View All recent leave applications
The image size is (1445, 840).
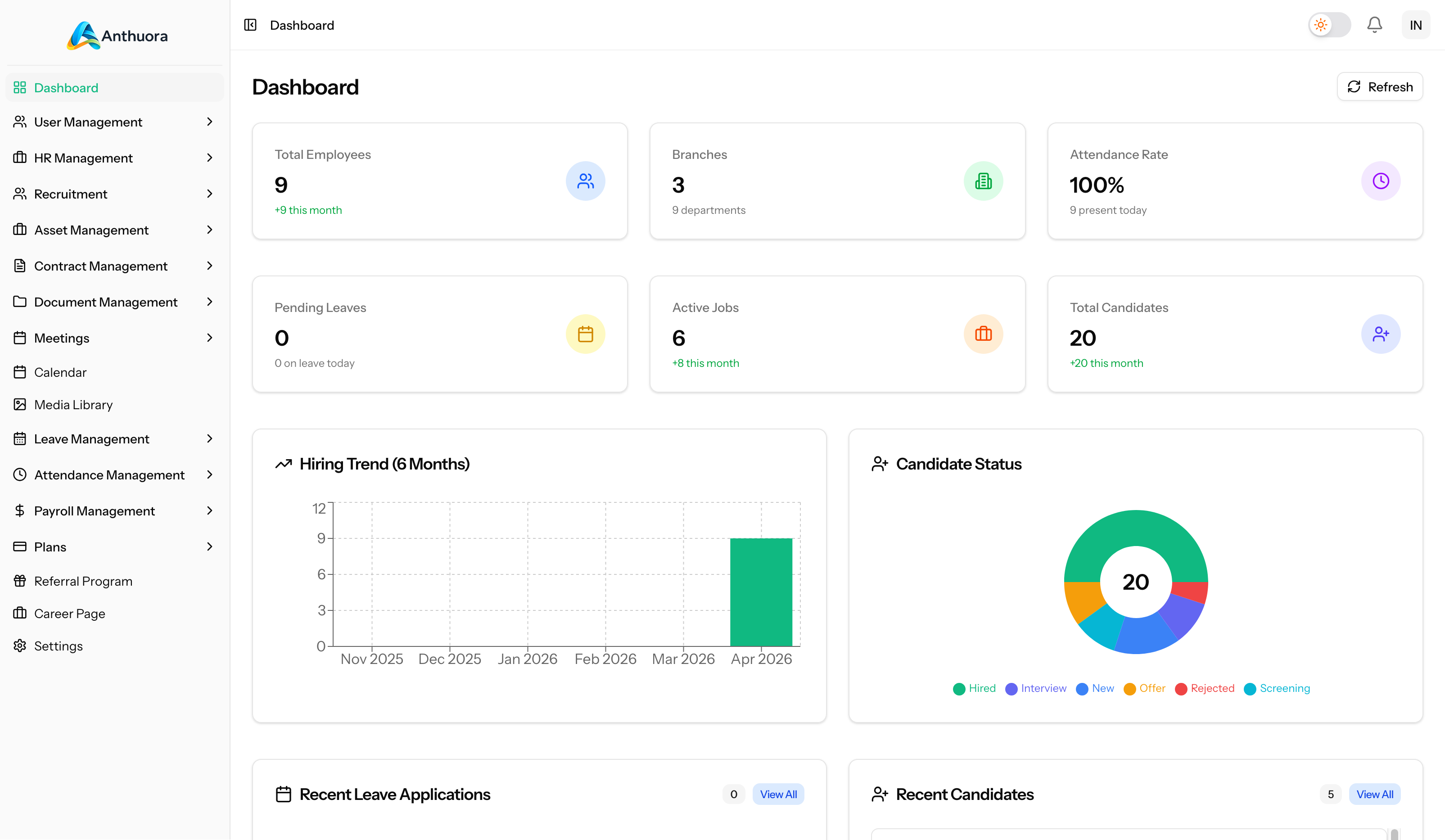pyautogui.click(x=777, y=794)
